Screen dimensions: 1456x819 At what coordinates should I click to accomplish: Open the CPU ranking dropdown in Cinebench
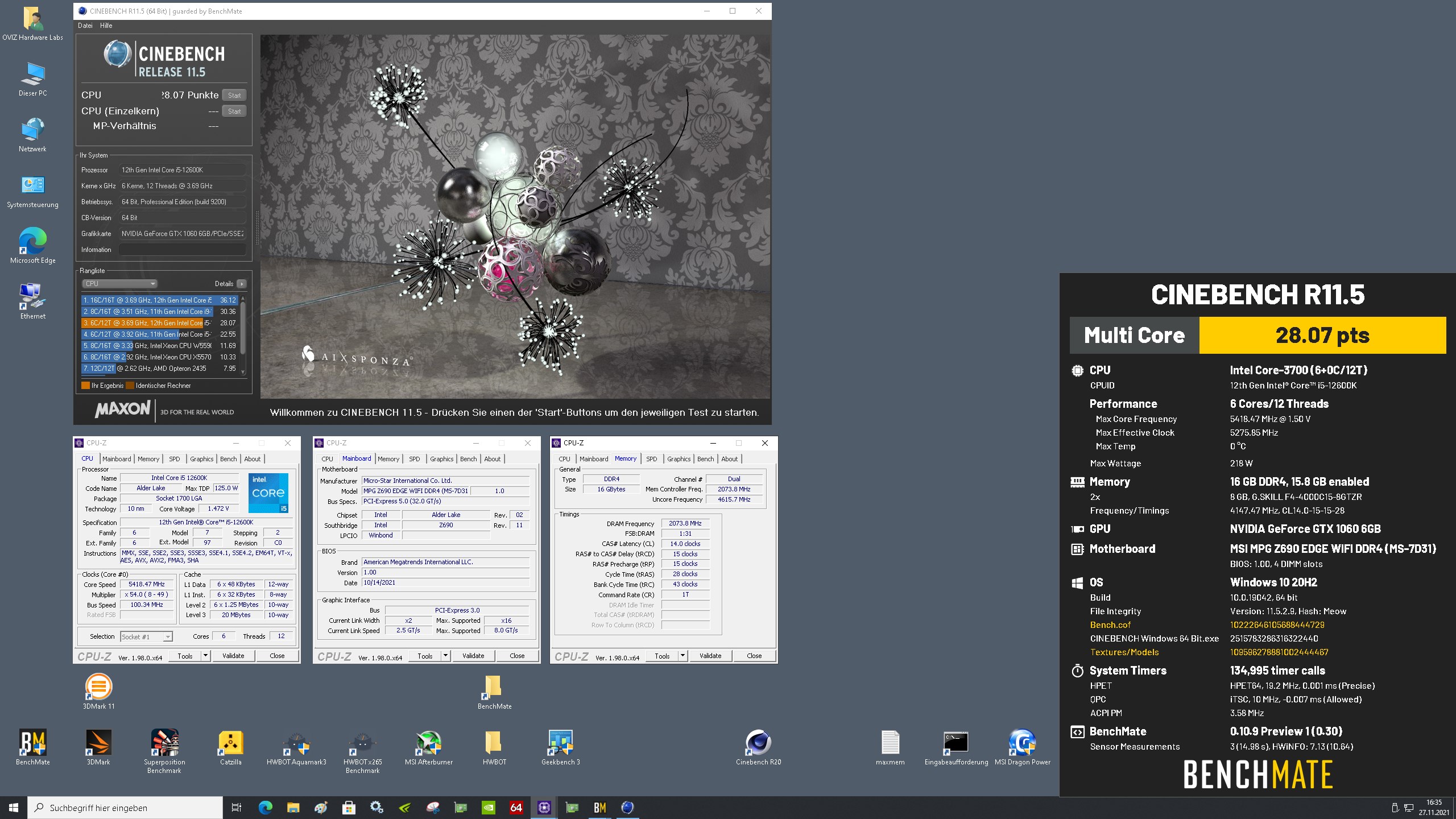pyautogui.click(x=119, y=283)
